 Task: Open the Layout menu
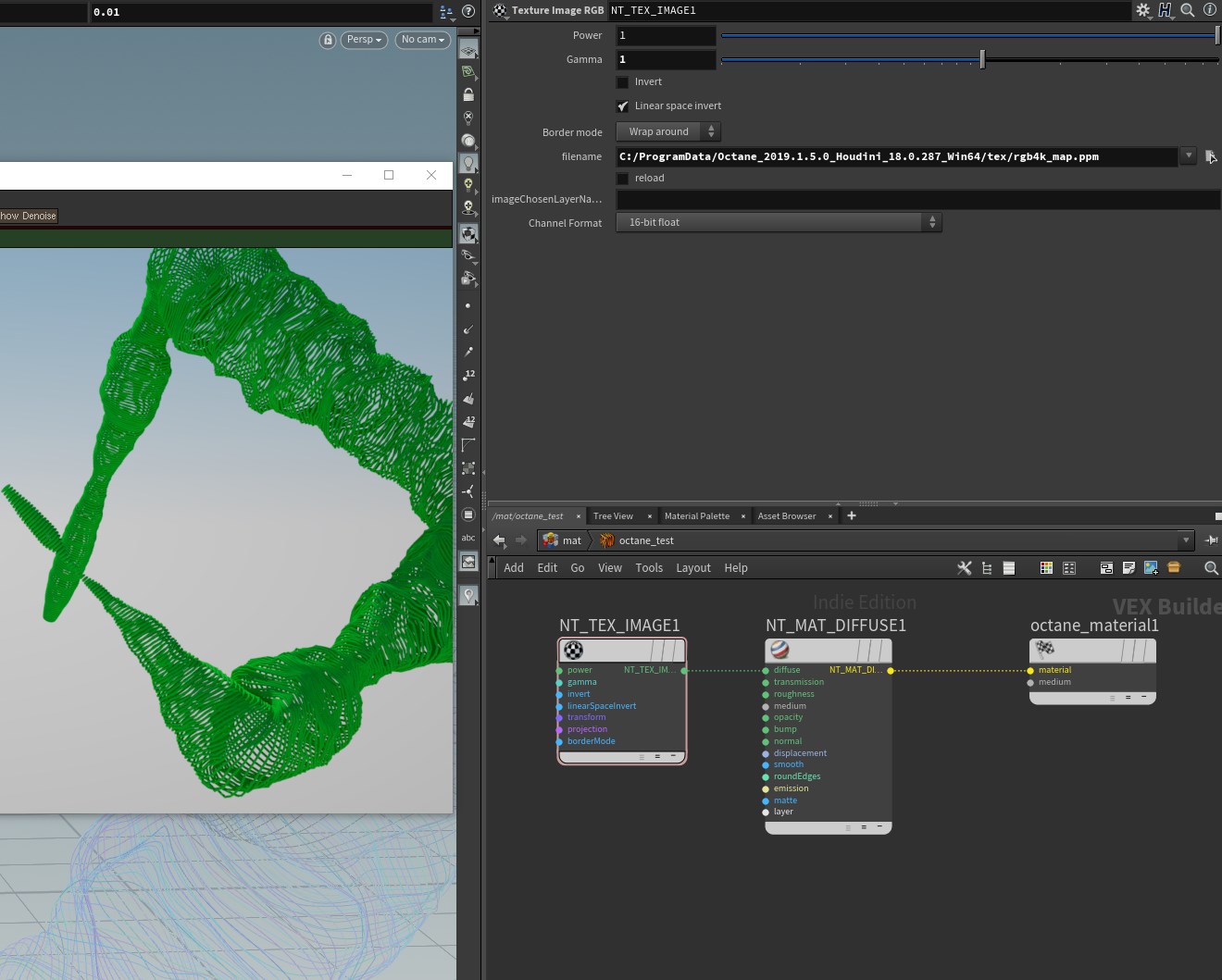[x=692, y=568]
